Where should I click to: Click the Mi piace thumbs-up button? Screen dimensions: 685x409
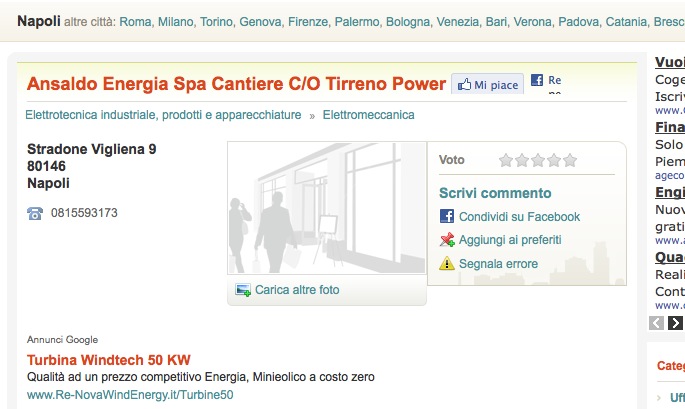487,84
